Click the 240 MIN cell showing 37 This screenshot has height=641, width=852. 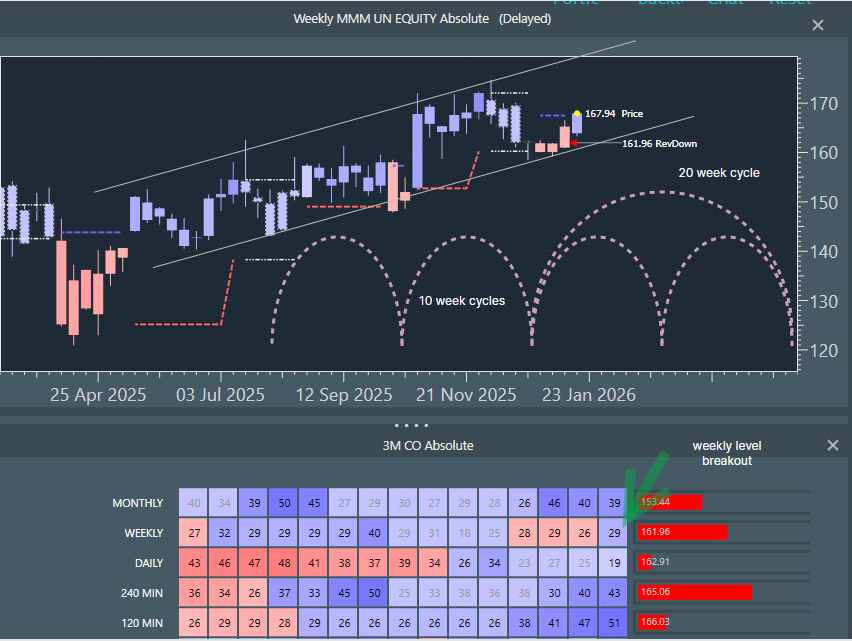click(284, 593)
